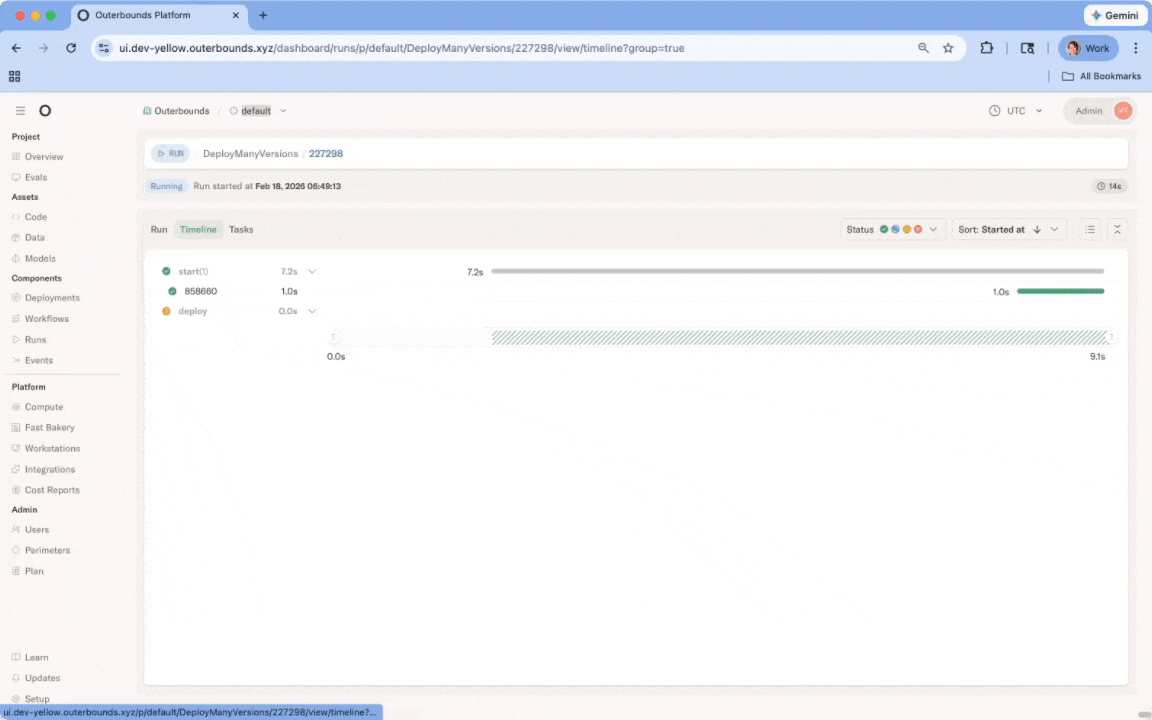
Task: Click the hatched timeline range selector
Action: (799, 338)
